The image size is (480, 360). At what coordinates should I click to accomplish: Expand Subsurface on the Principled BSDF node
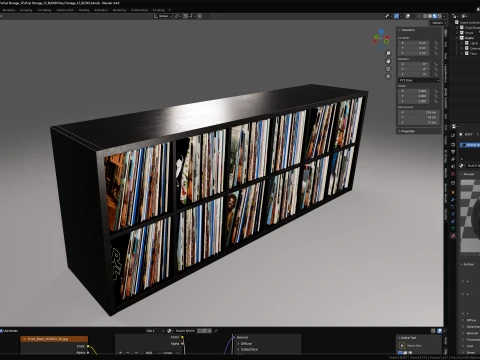tap(238, 349)
